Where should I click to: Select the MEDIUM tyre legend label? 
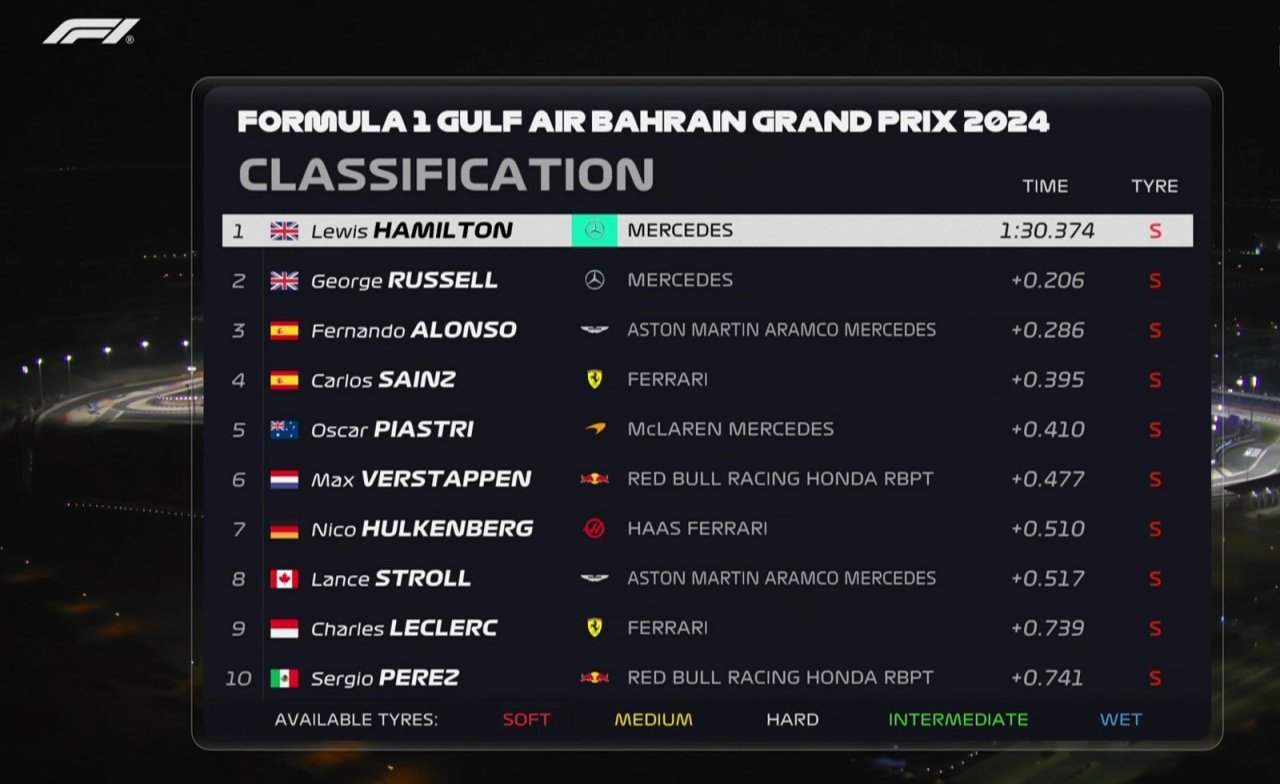coord(653,719)
